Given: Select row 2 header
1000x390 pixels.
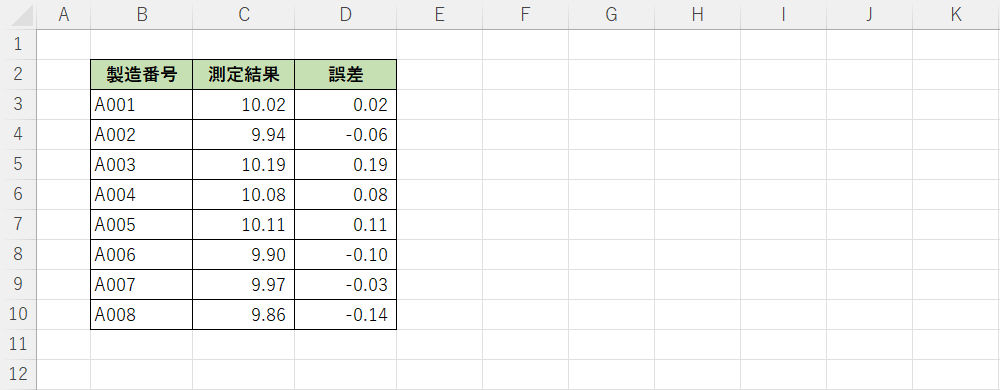Looking at the screenshot, I should 18,75.
